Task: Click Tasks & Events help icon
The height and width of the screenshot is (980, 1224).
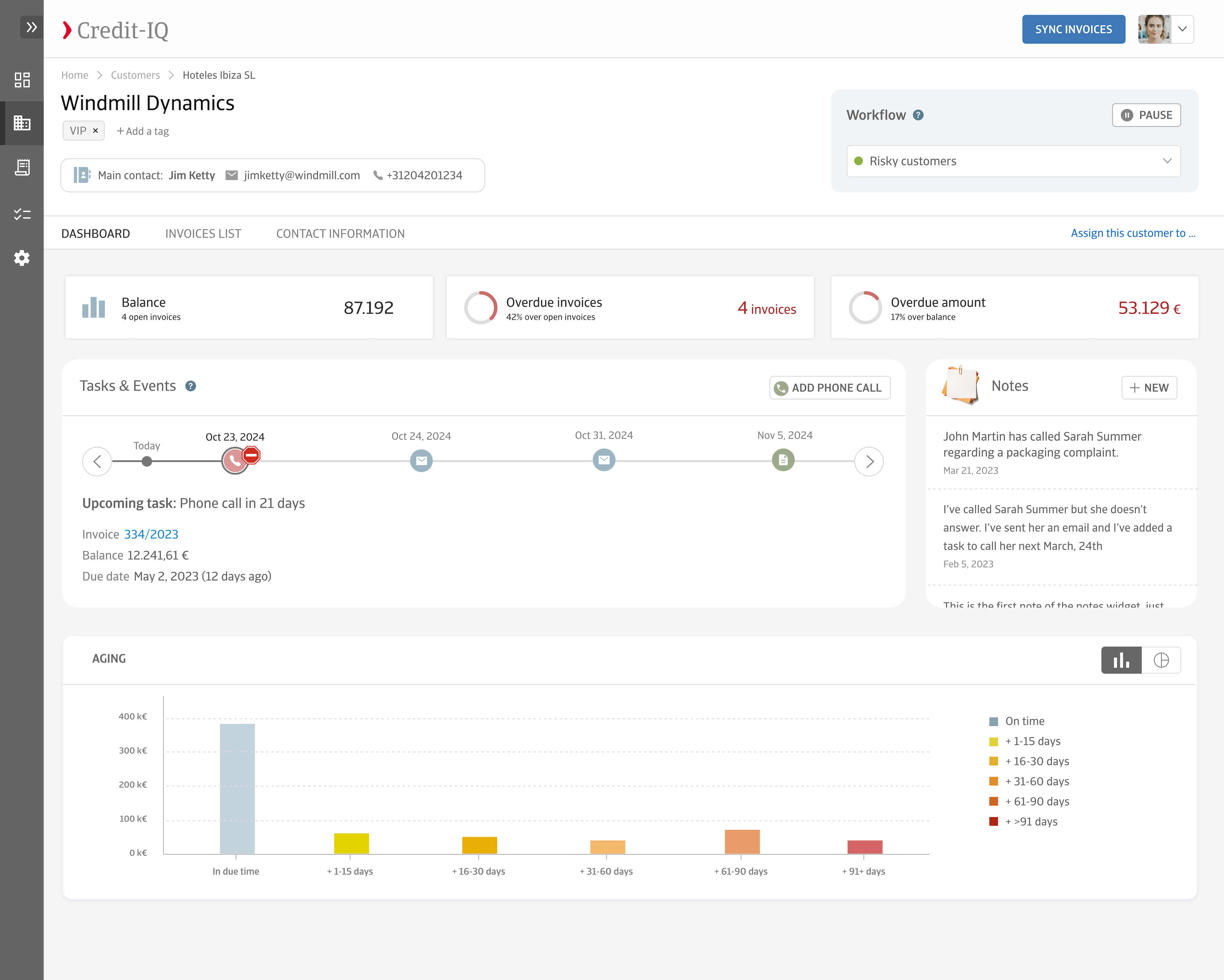Action: 191,386
